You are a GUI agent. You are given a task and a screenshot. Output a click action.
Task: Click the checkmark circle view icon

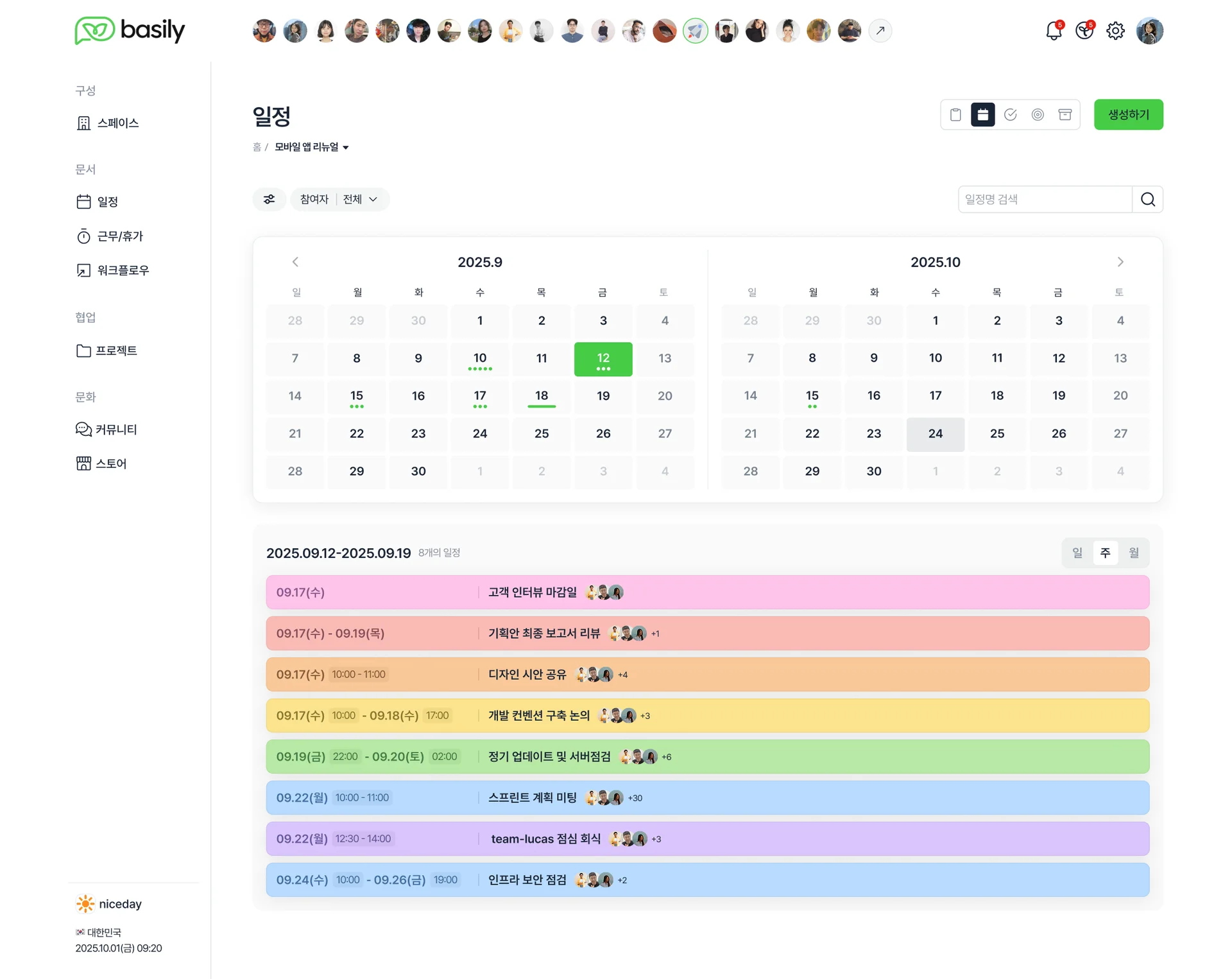pyautogui.click(x=1010, y=115)
